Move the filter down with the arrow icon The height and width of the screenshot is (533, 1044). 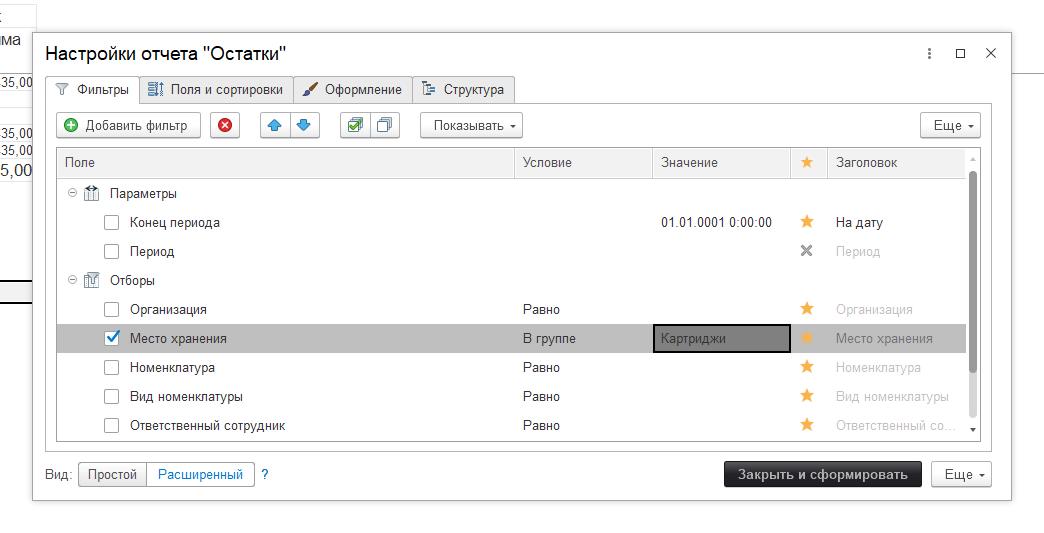tap(304, 125)
